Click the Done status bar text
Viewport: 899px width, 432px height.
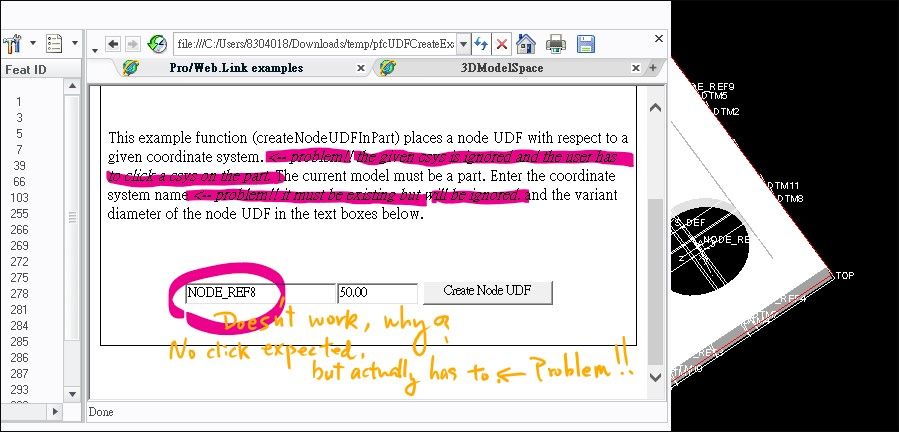101,412
